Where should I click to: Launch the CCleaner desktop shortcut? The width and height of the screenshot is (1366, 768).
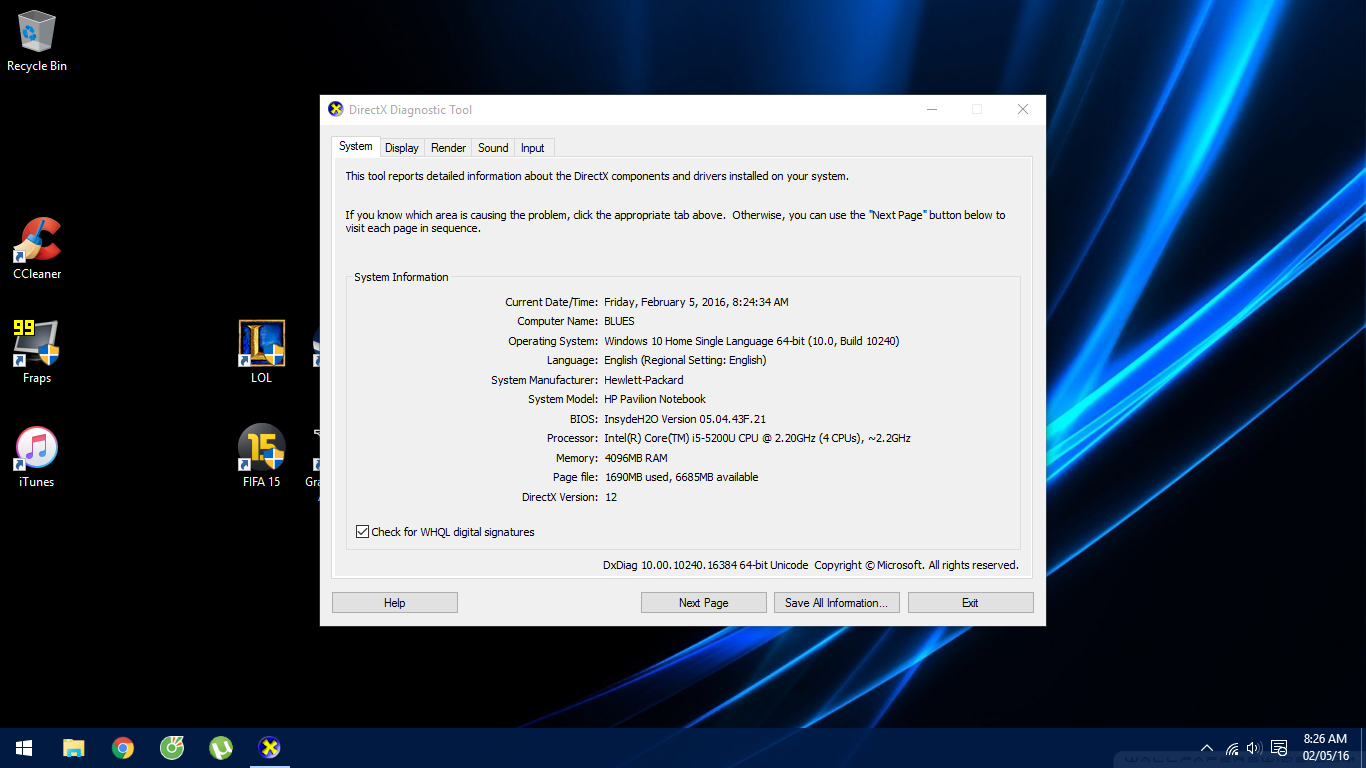37,248
